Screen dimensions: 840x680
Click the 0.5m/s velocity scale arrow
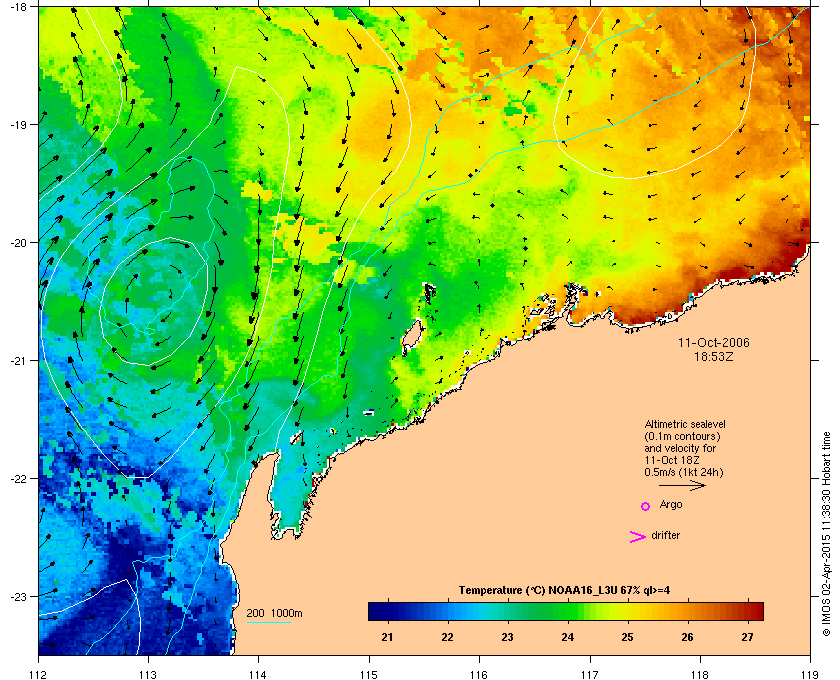[682, 486]
